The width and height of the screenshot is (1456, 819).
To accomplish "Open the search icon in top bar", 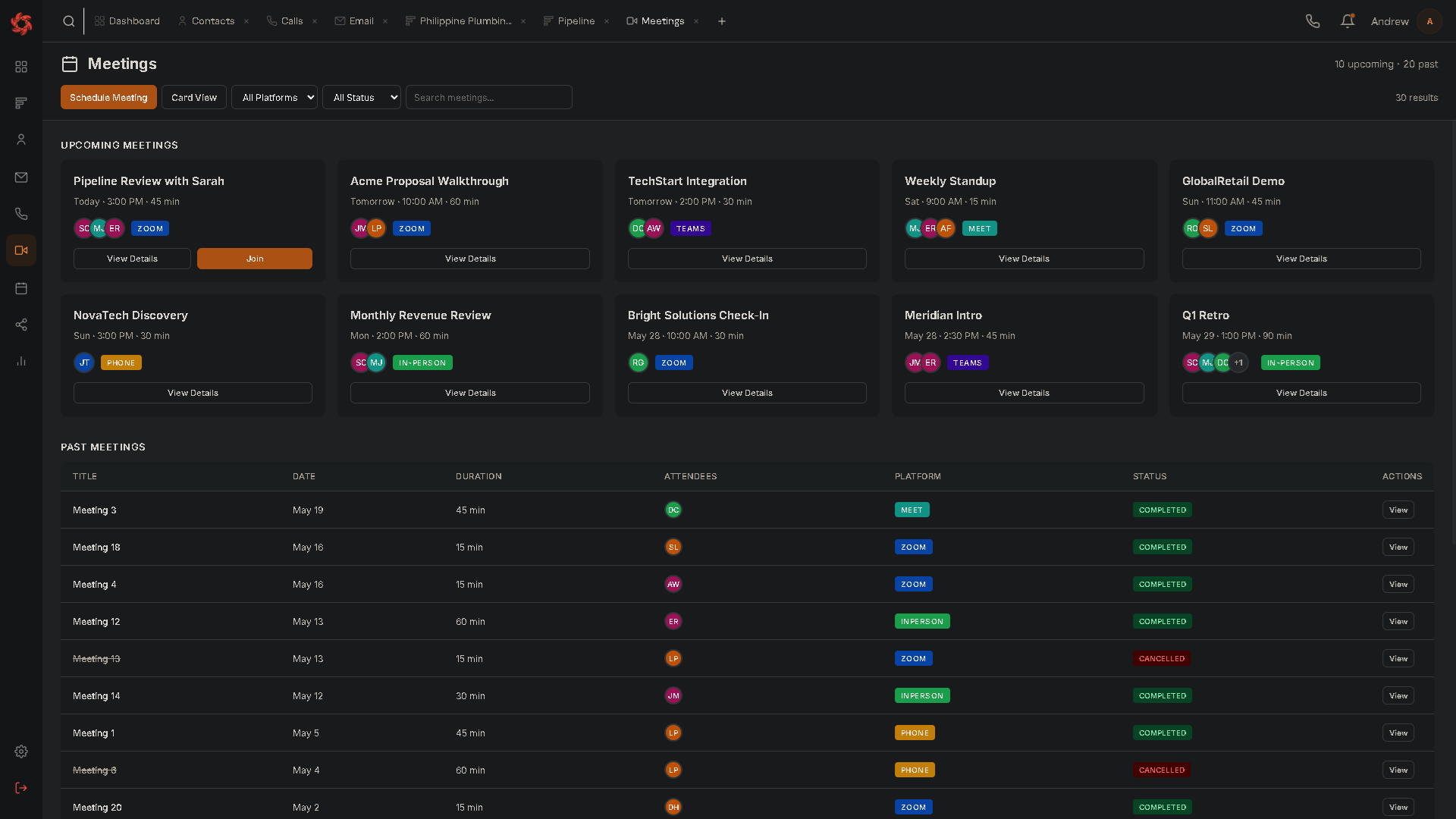I will tap(68, 21).
